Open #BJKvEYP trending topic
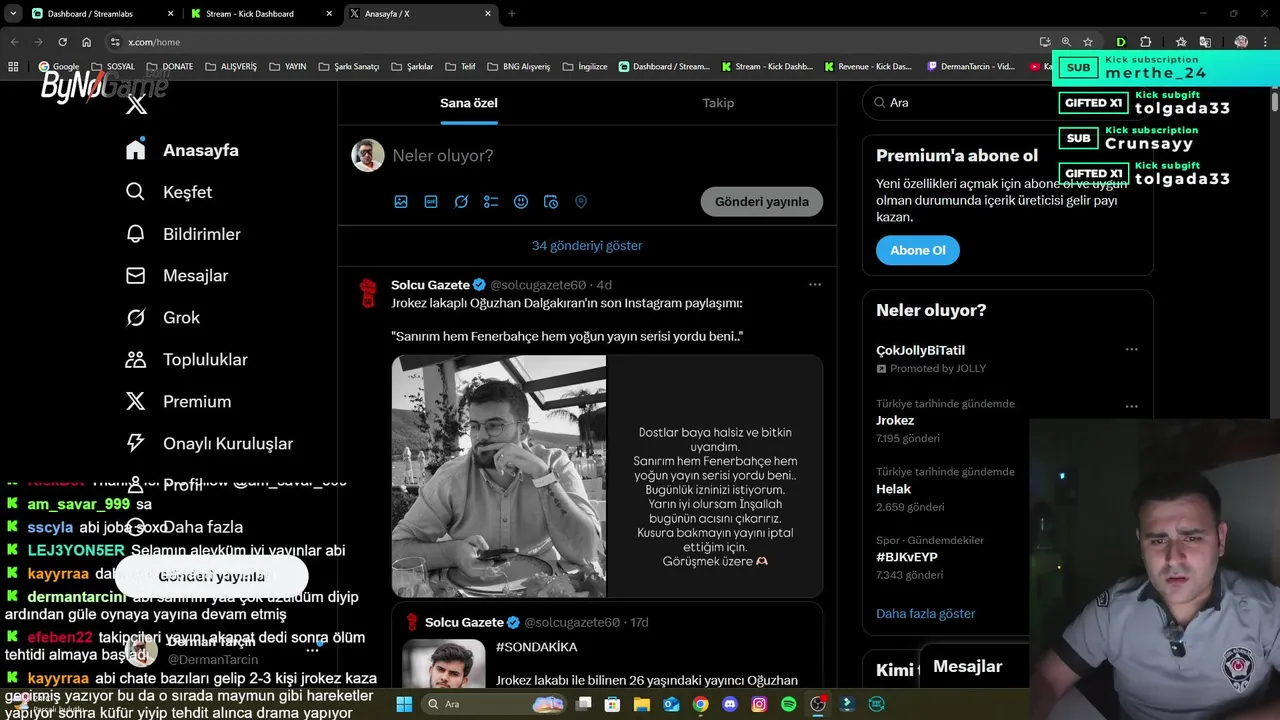Viewport: 1280px width, 720px height. click(907, 557)
